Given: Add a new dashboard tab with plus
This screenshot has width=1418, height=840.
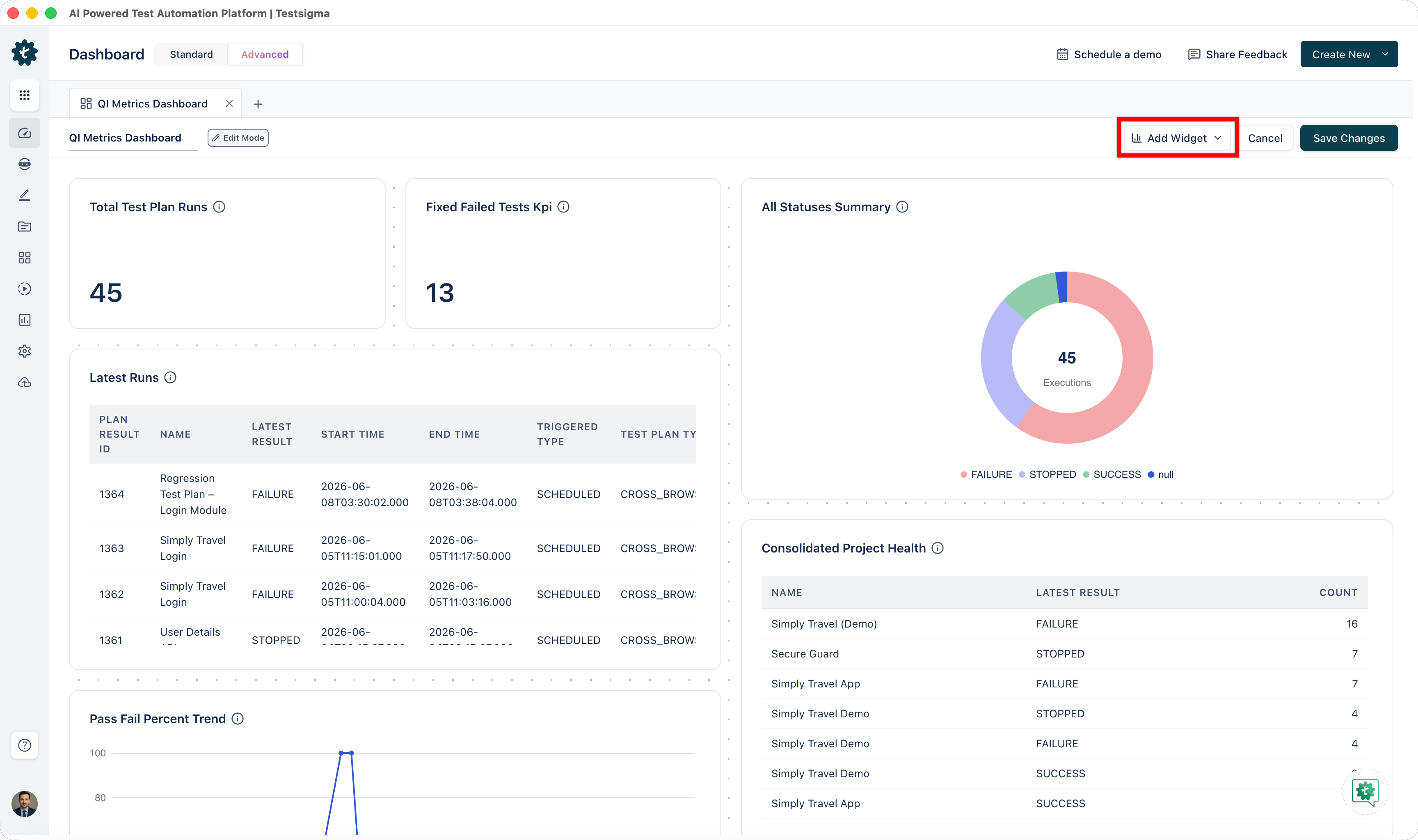Looking at the screenshot, I should [258, 104].
